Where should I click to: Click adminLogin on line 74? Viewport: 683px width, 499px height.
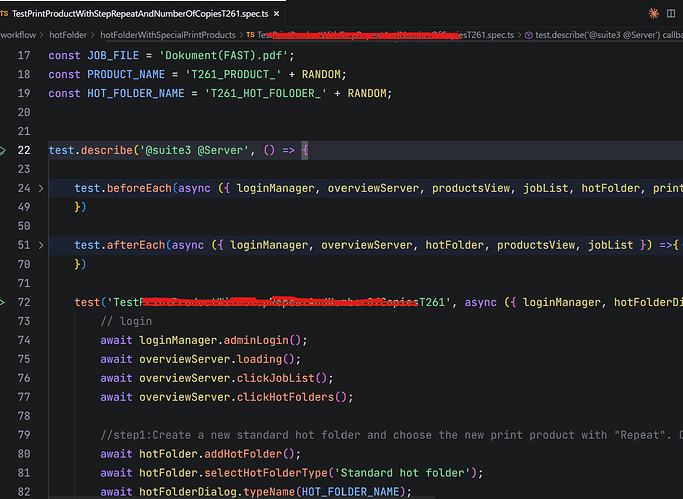[256, 341]
